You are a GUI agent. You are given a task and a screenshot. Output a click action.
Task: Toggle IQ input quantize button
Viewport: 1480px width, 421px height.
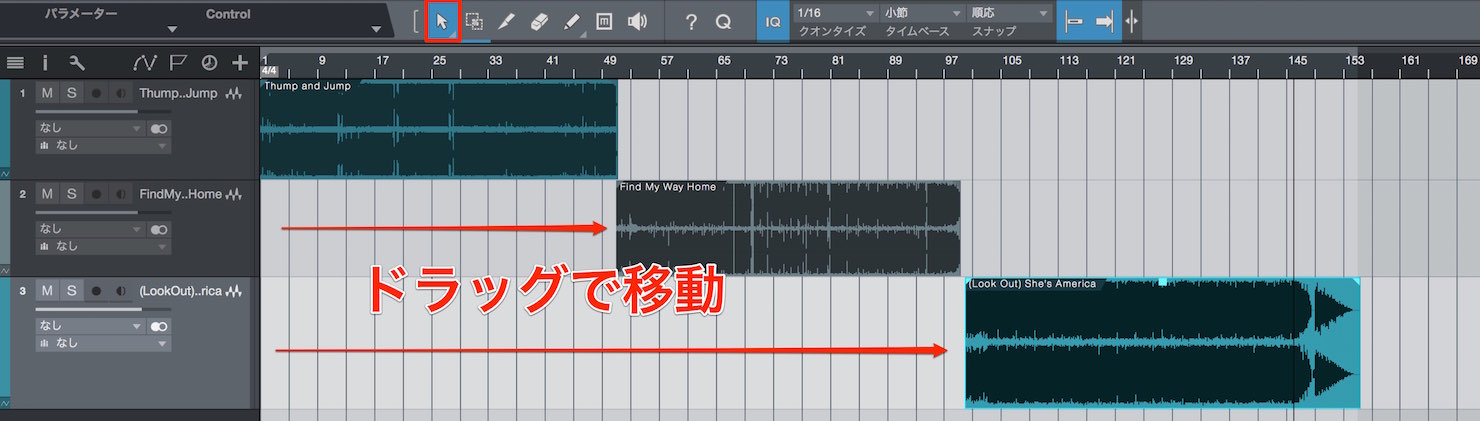[772, 22]
